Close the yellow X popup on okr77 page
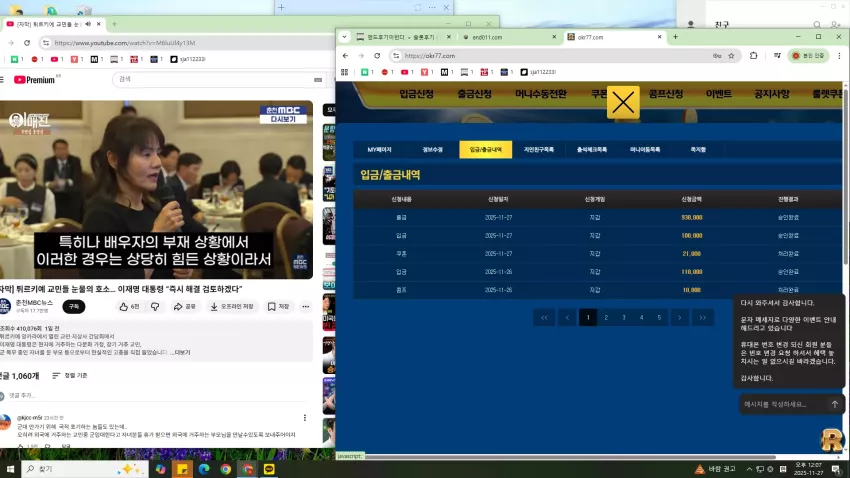 [623, 102]
